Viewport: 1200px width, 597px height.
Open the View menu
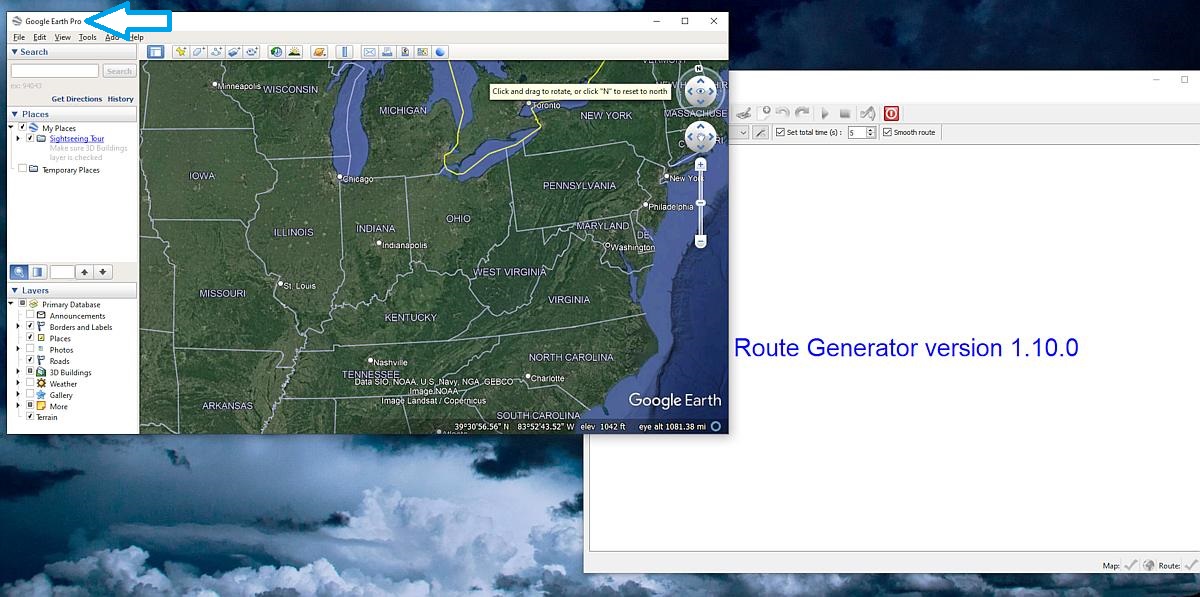(x=63, y=37)
